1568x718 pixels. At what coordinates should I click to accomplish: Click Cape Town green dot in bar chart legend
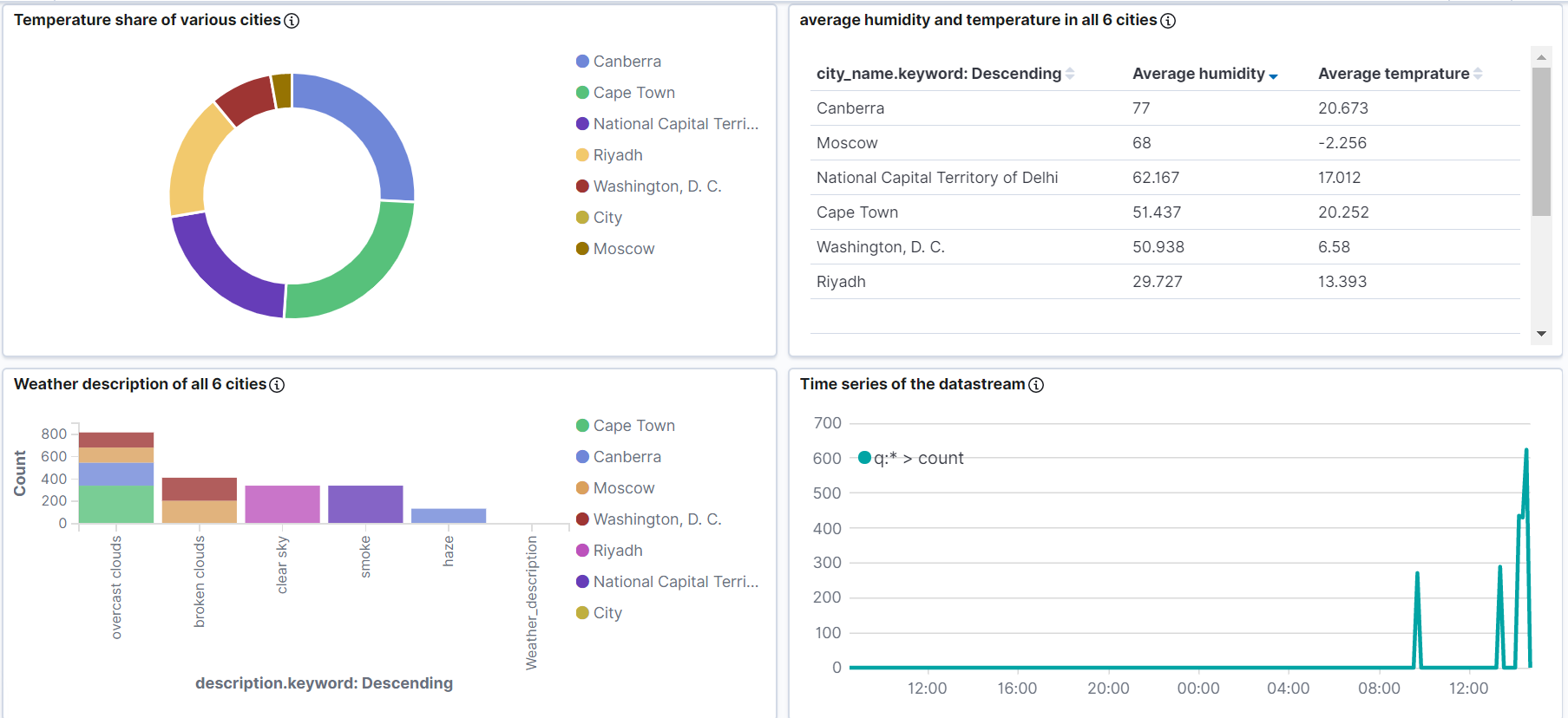tap(582, 426)
